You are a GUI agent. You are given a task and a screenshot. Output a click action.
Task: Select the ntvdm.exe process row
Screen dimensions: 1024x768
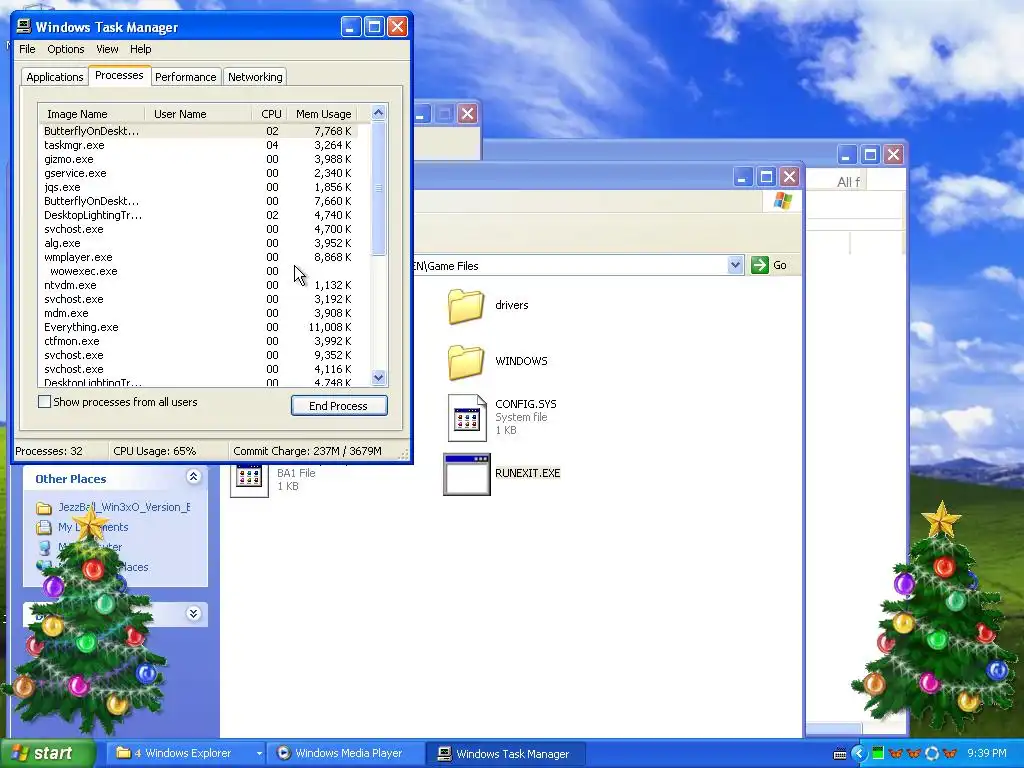(x=198, y=285)
